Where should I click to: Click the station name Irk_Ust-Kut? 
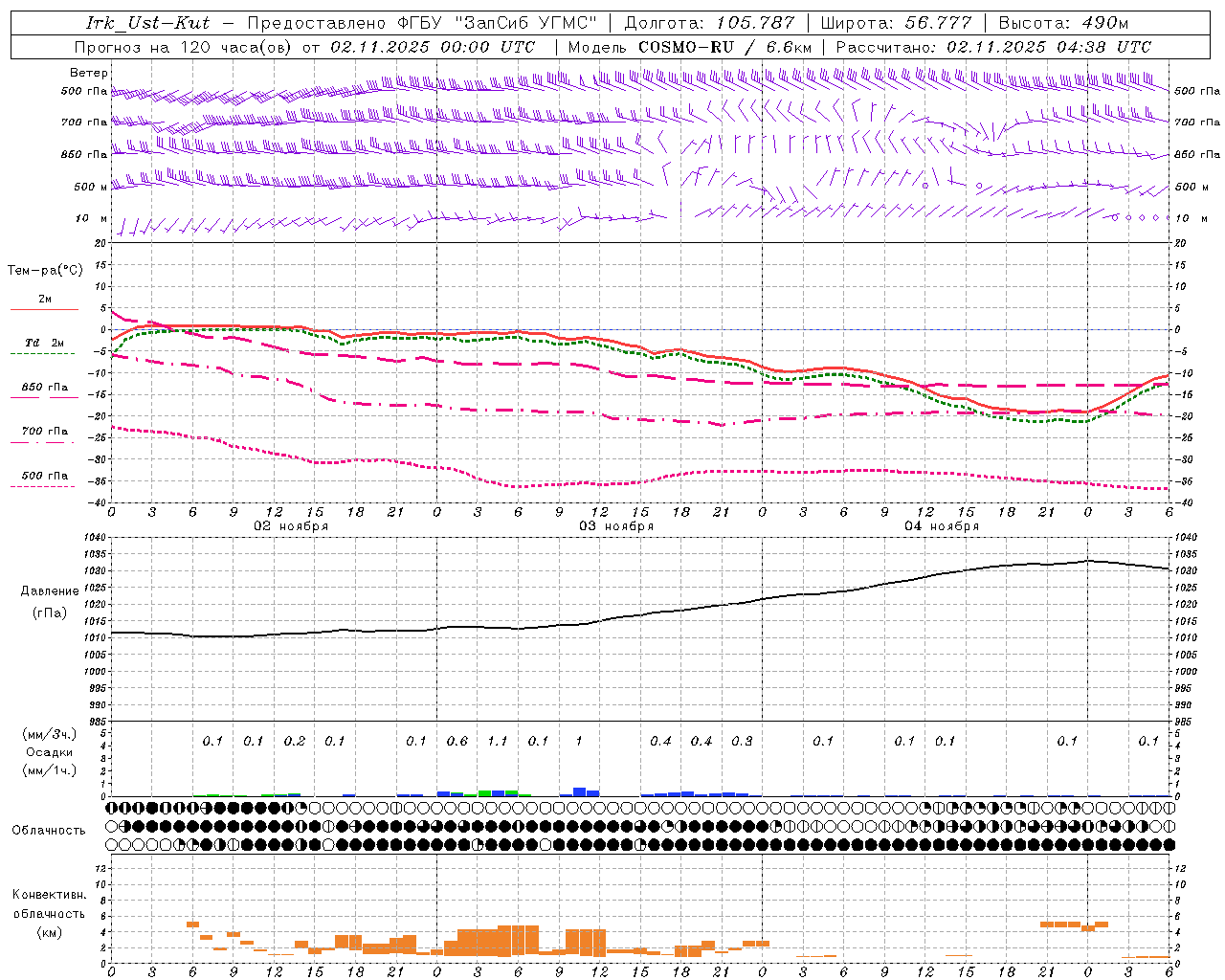[148, 23]
